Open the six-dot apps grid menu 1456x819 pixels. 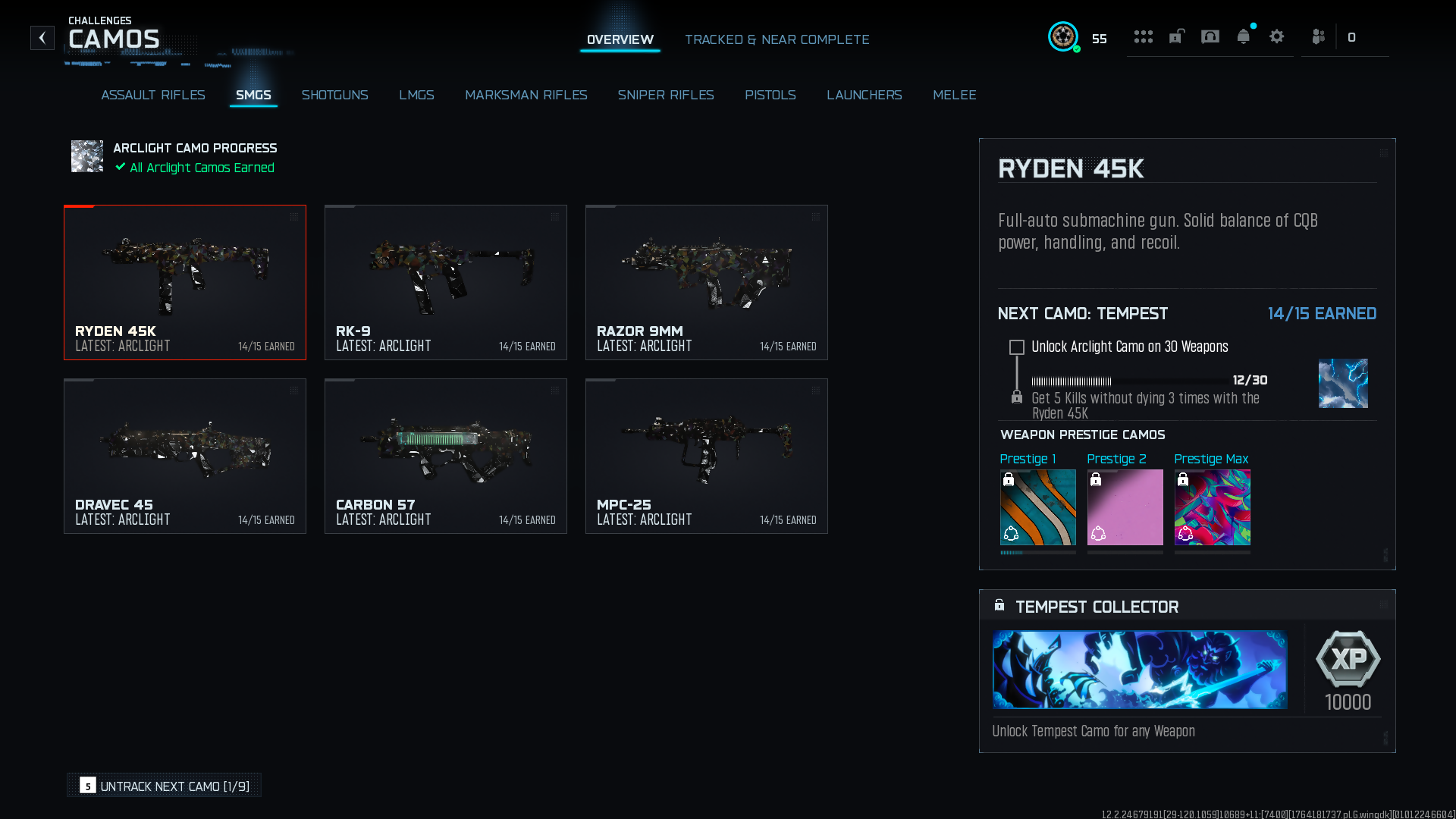point(1143,36)
